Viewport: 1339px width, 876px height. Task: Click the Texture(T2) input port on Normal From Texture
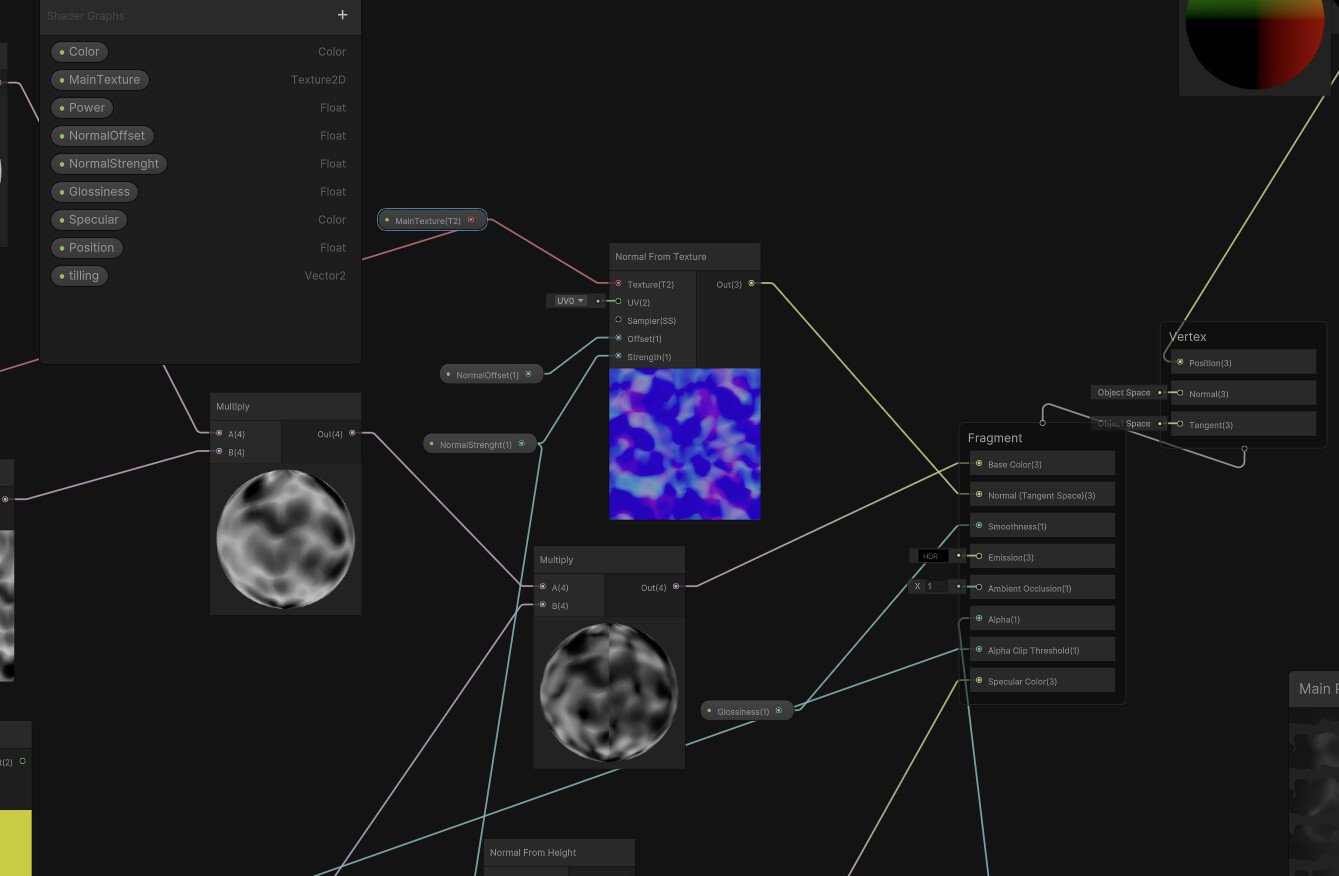[619, 284]
